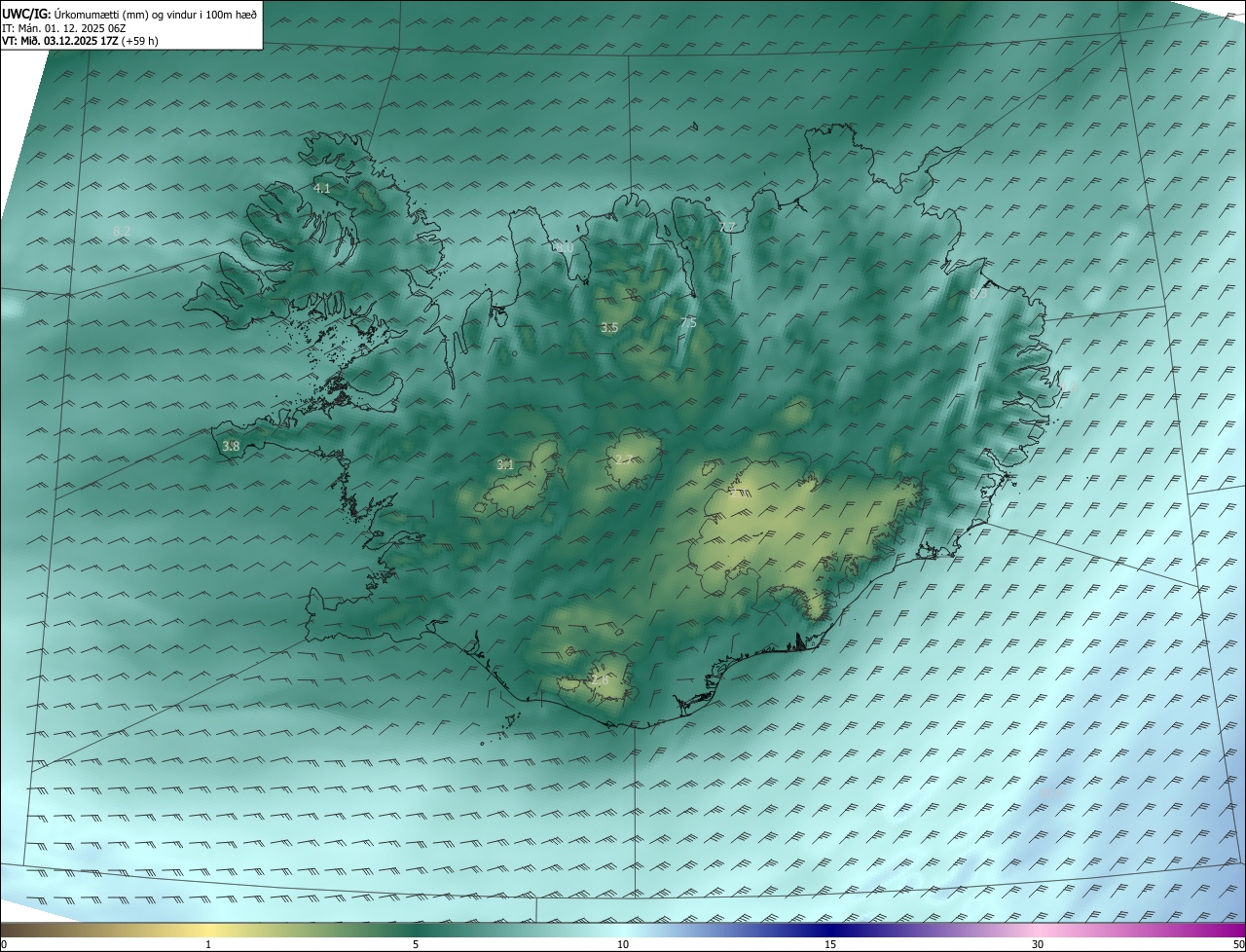Click the 2.8 value on the map
The image size is (1246, 952).
600,680
